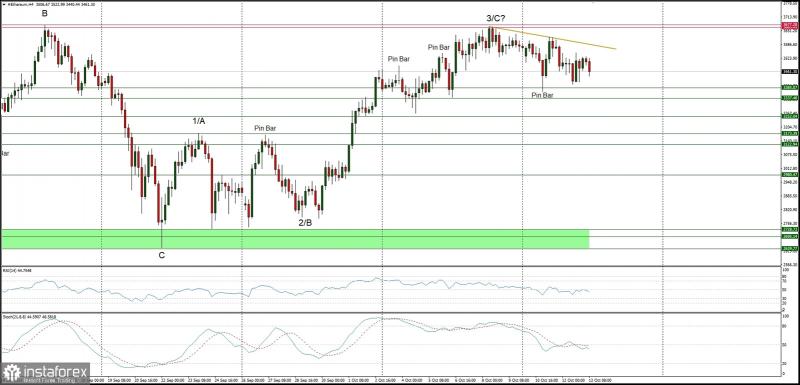Select the Pin Bar label nearest the 1/A label
Image resolution: width=800 pixels, height=385 pixels.
(x=265, y=129)
